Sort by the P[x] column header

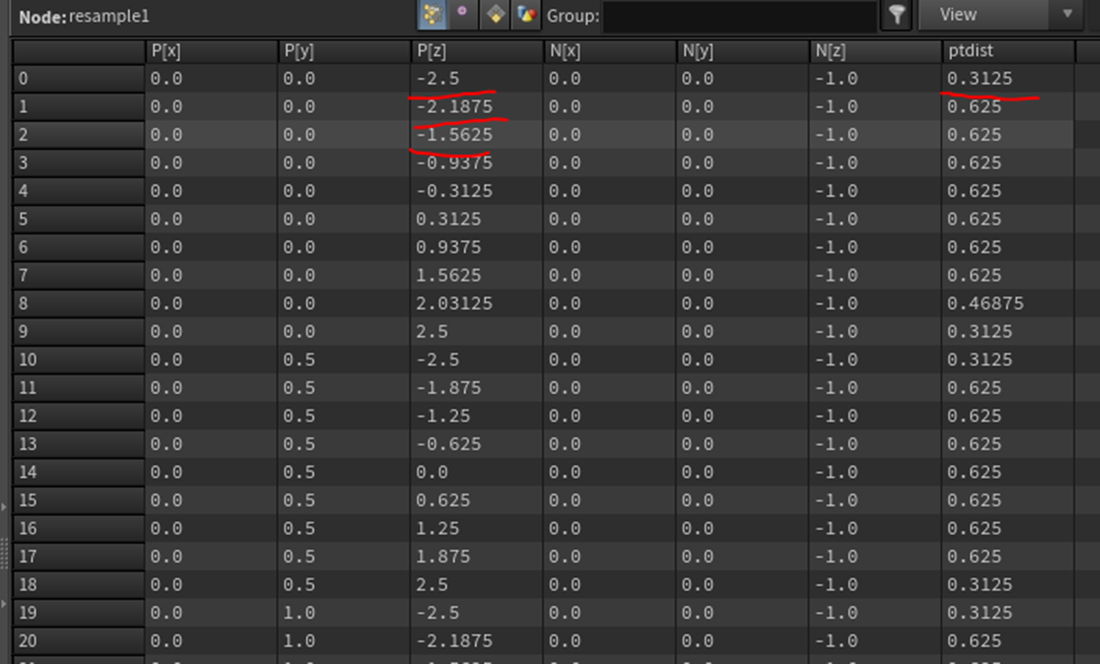(x=210, y=51)
